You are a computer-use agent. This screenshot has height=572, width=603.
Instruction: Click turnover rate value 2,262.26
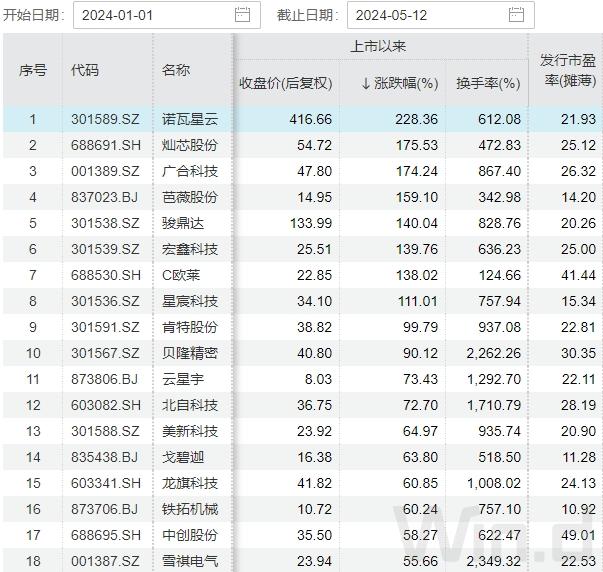(494, 353)
